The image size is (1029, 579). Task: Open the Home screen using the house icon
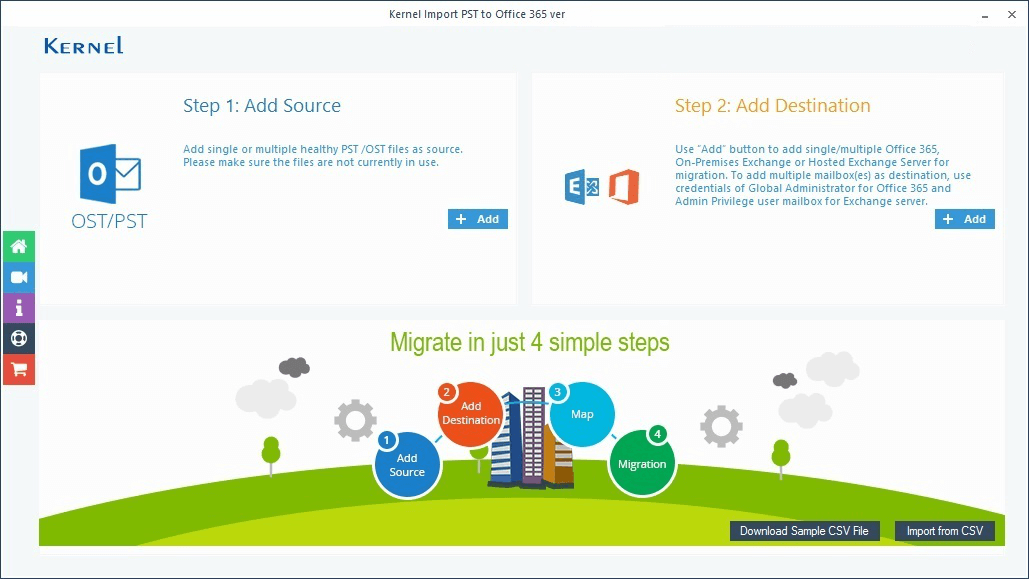pos(18,246)
